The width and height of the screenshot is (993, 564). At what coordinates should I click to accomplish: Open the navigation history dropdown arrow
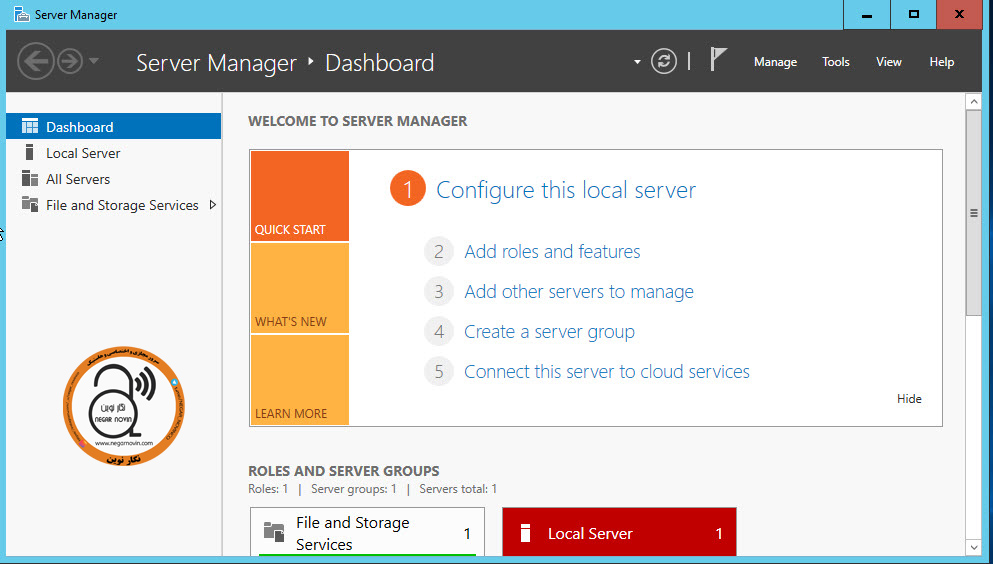click(x=94, y=61)
